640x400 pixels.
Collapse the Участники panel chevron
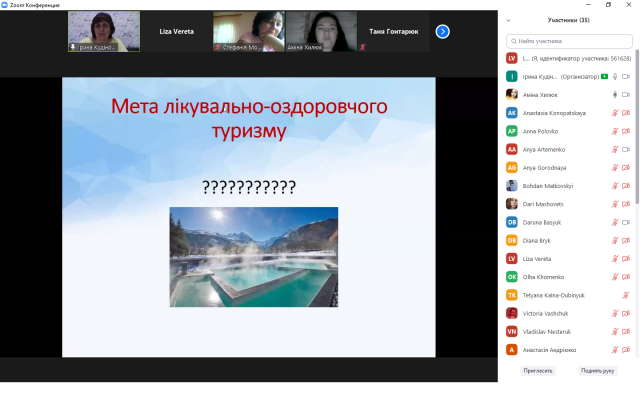pyautogui.click(x=508, y=20)
